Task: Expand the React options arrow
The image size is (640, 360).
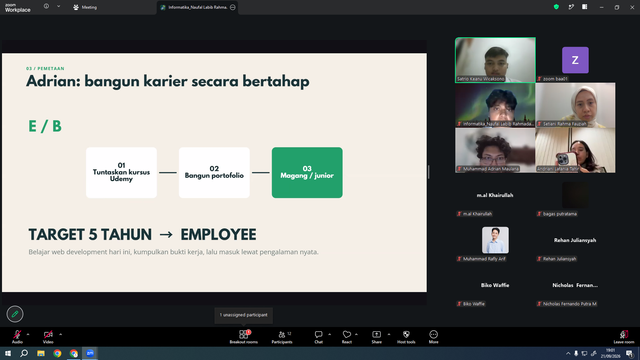Action: click(x=356, y=334)
